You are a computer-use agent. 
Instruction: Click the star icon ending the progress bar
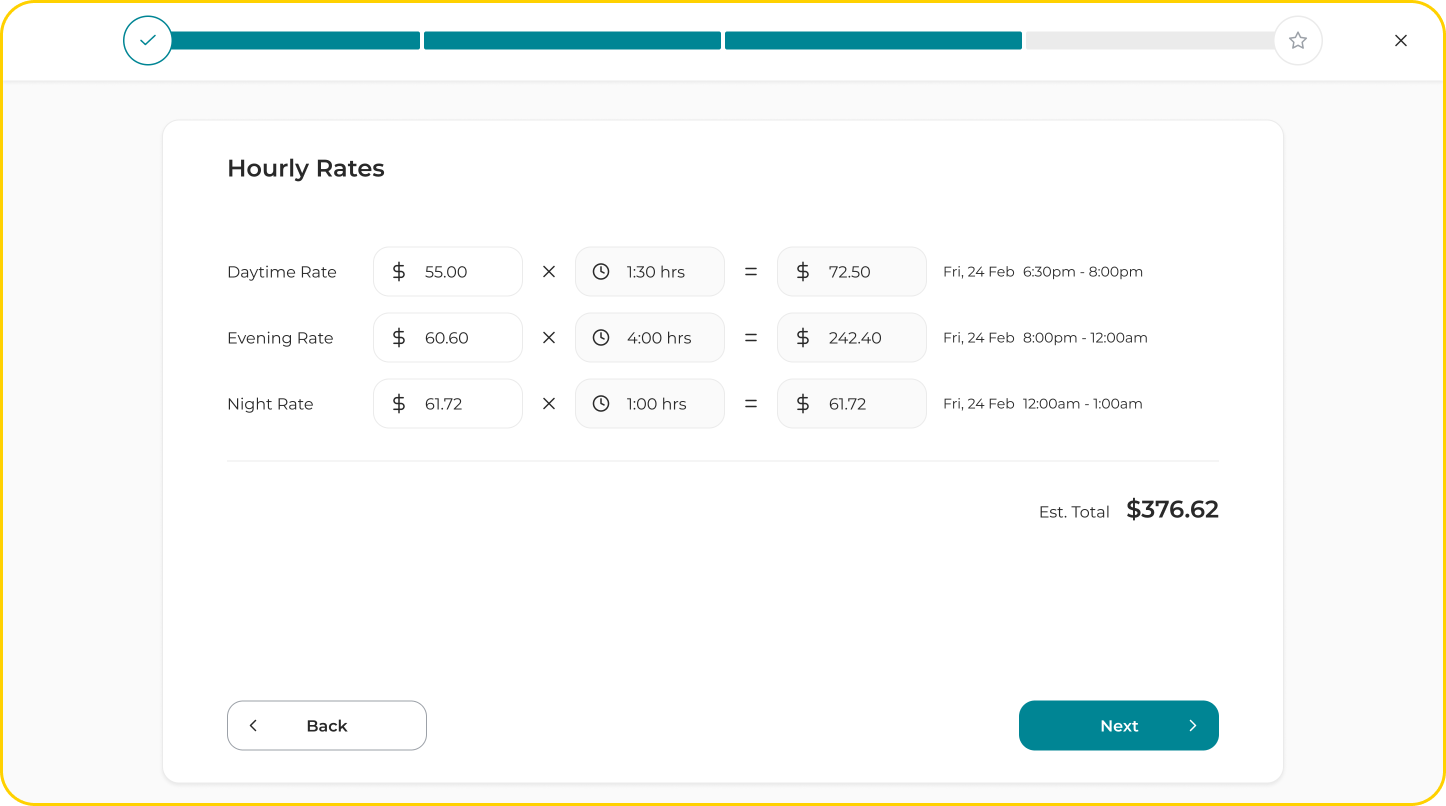click(1298, 41)
